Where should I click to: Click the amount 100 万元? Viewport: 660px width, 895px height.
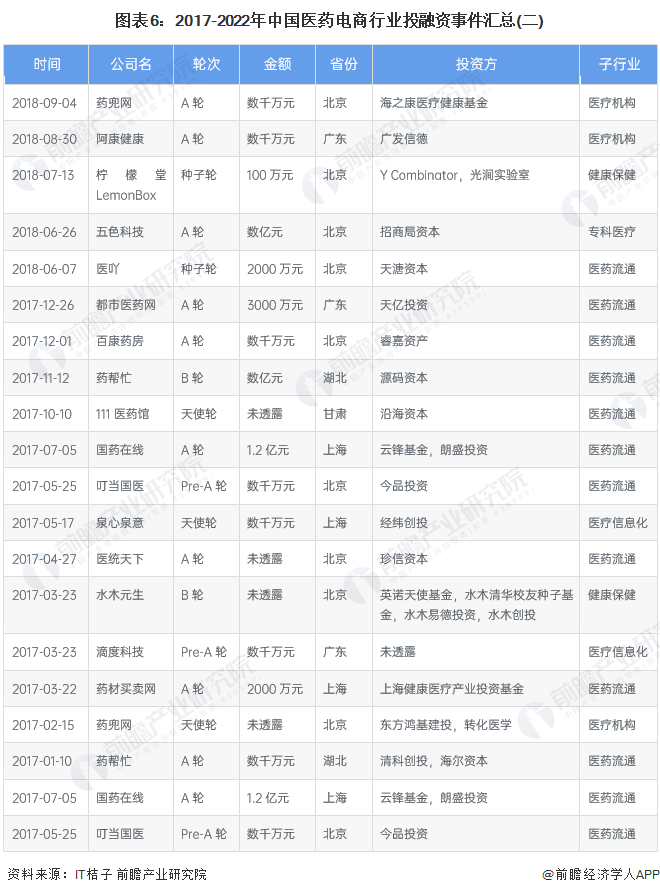(270, 175)
